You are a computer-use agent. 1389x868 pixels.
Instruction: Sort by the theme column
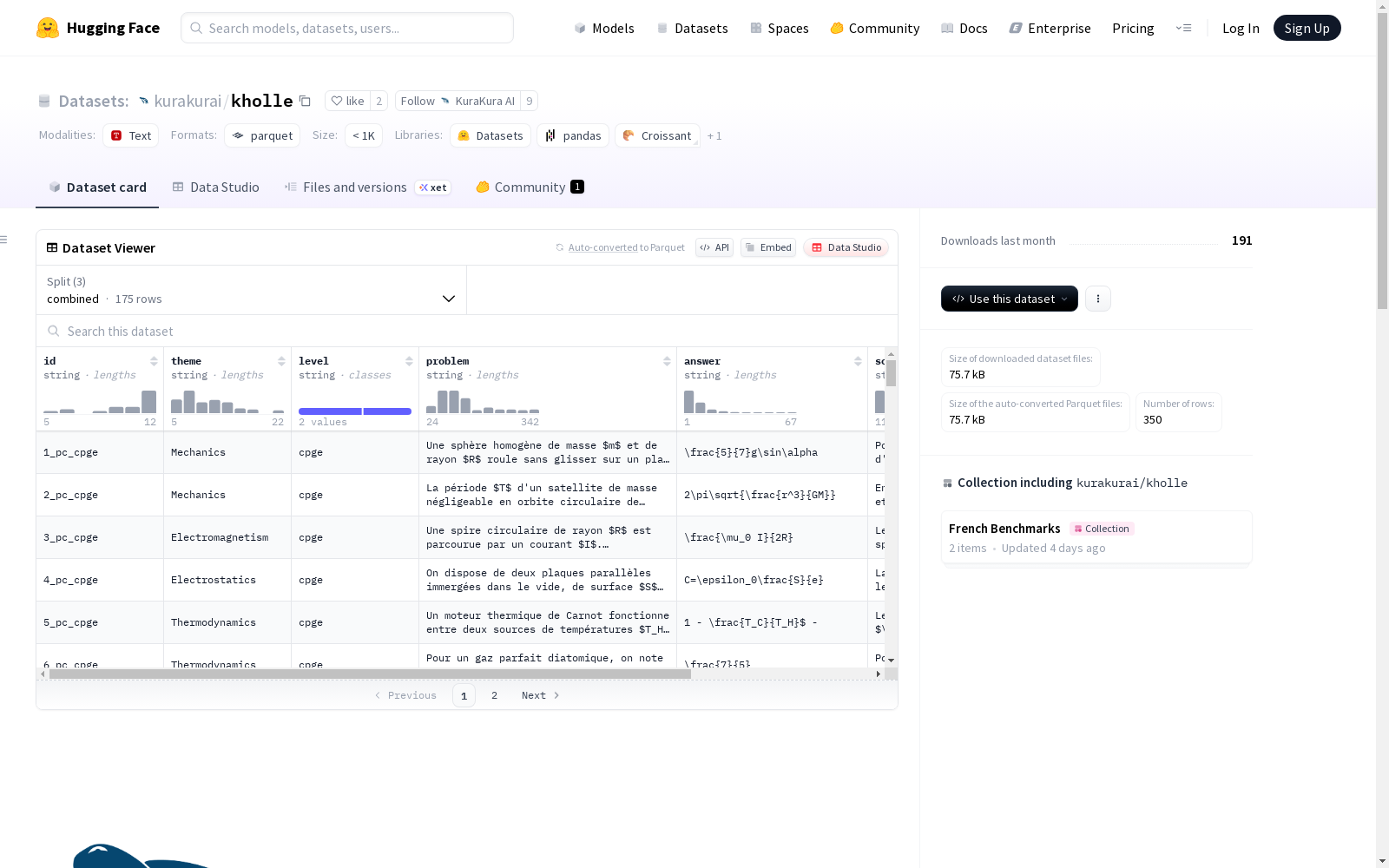[x=281, y=361]
